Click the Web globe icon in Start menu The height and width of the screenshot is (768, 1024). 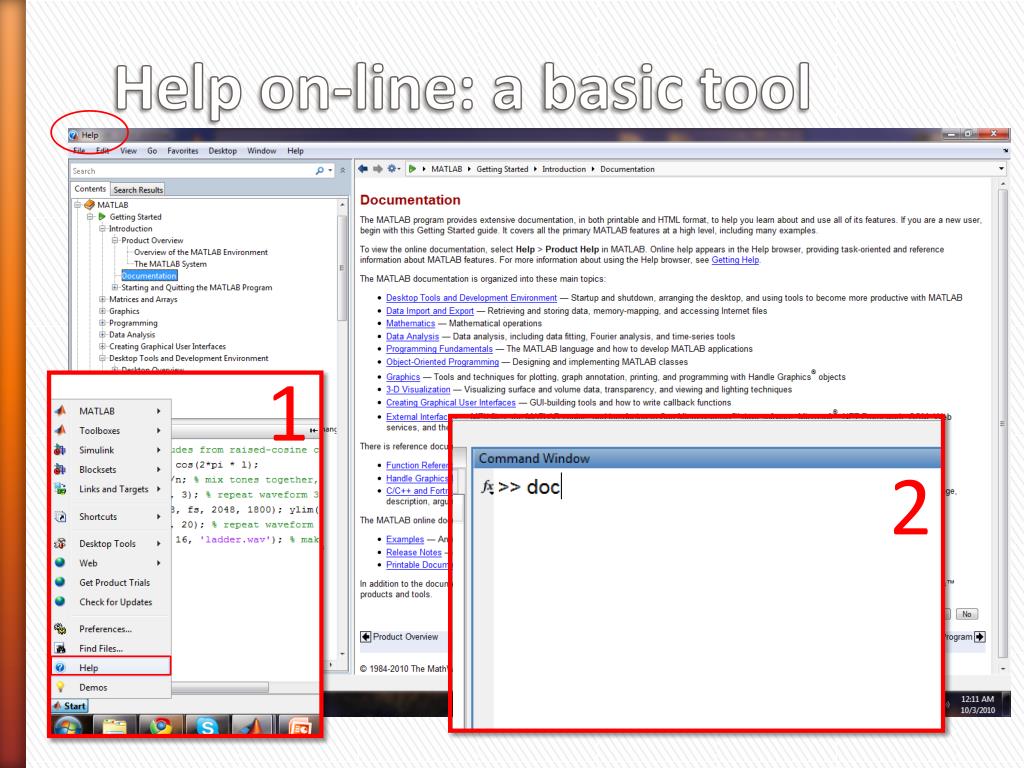click(60, 563)
